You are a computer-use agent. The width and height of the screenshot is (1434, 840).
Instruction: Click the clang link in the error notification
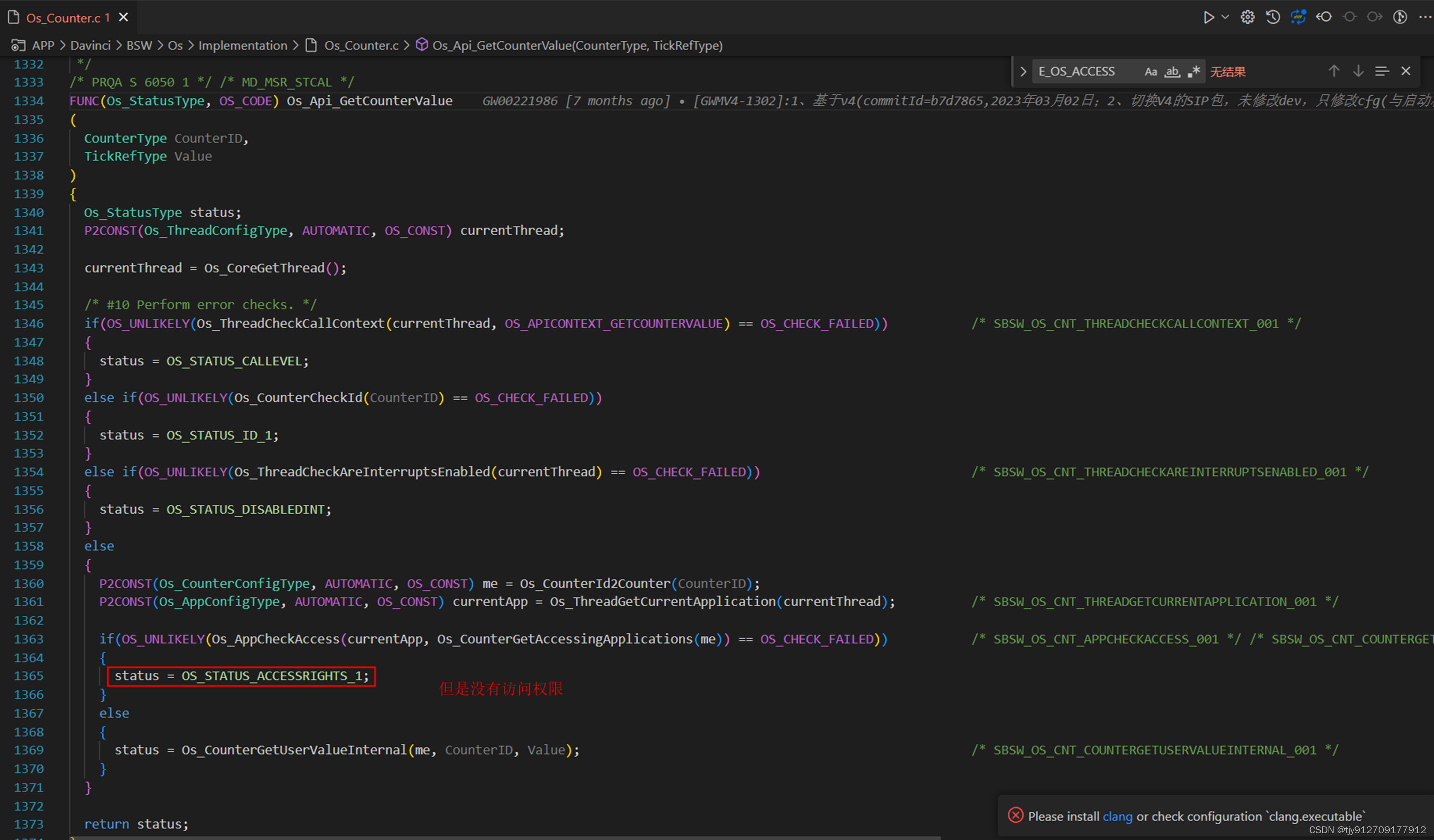[x=1117, y=816]
